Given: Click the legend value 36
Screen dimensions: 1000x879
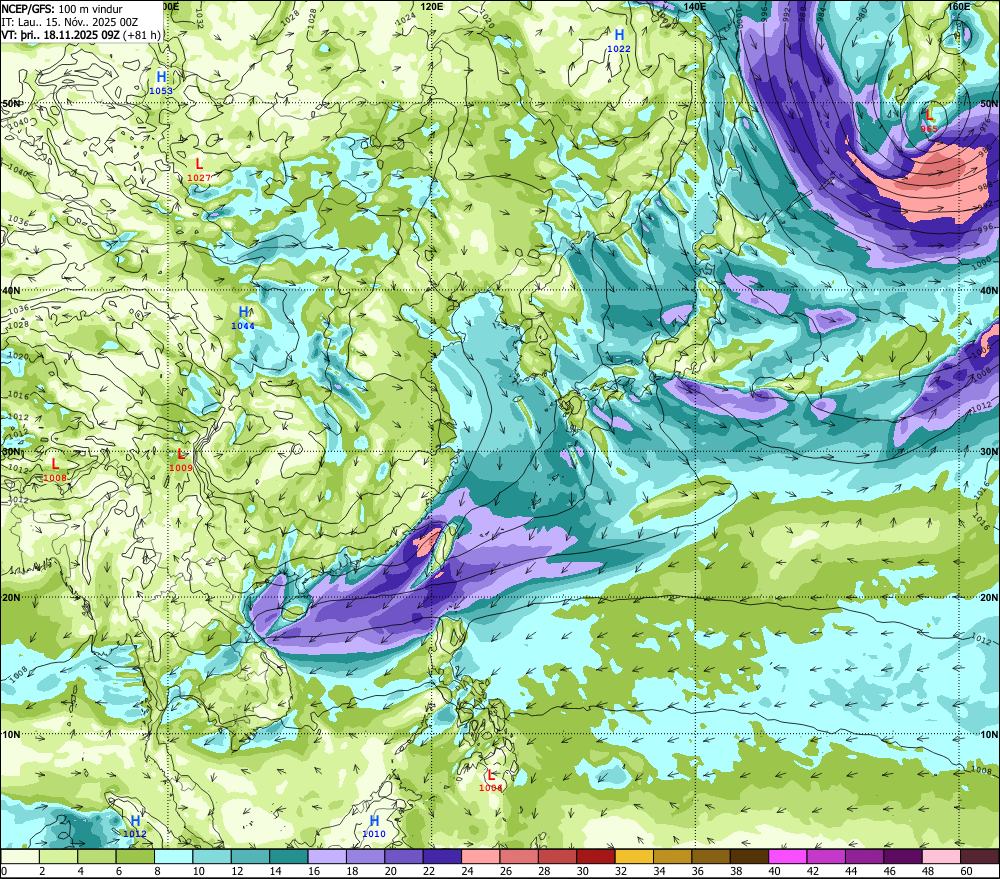Looking at the screenshot, I should pos(697,871).
